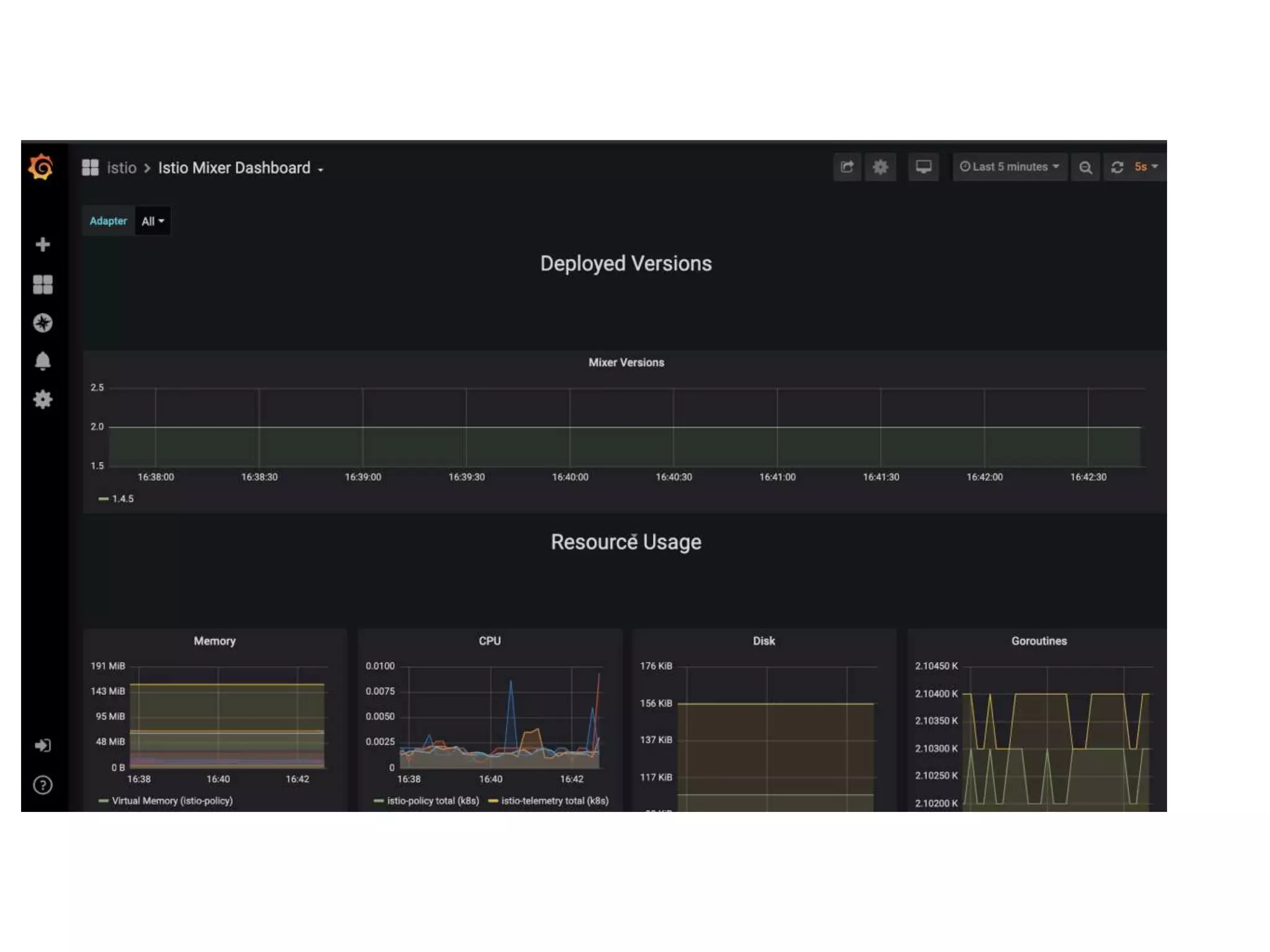Click the zoom out time range icon
This screenshot has height=952, width=1270.
(1085, 167)
